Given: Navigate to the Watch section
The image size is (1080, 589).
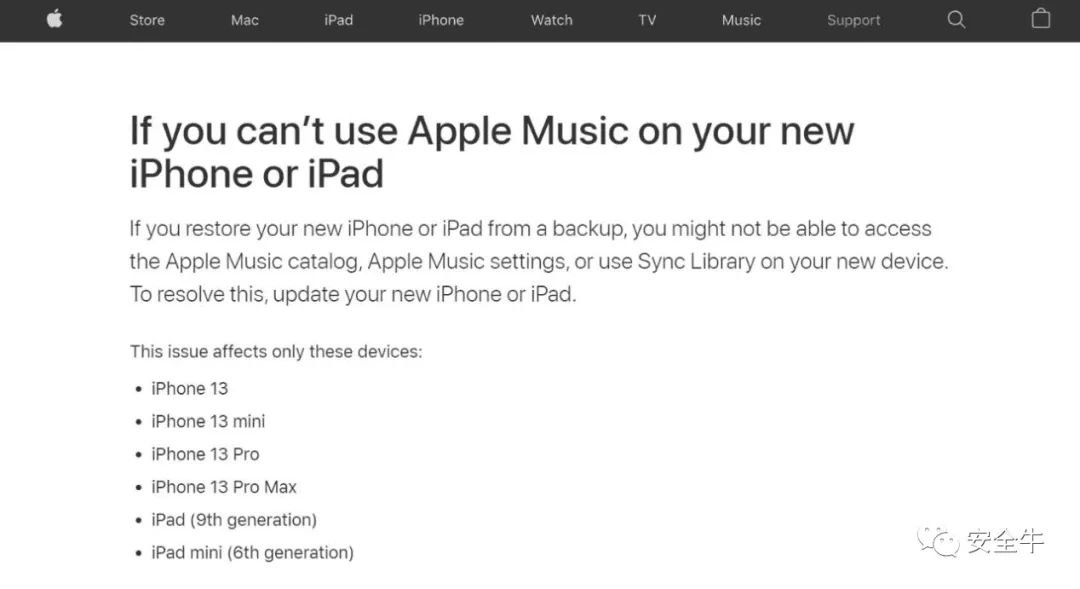Looking at the screenshot, I should (x=552, y=20).
